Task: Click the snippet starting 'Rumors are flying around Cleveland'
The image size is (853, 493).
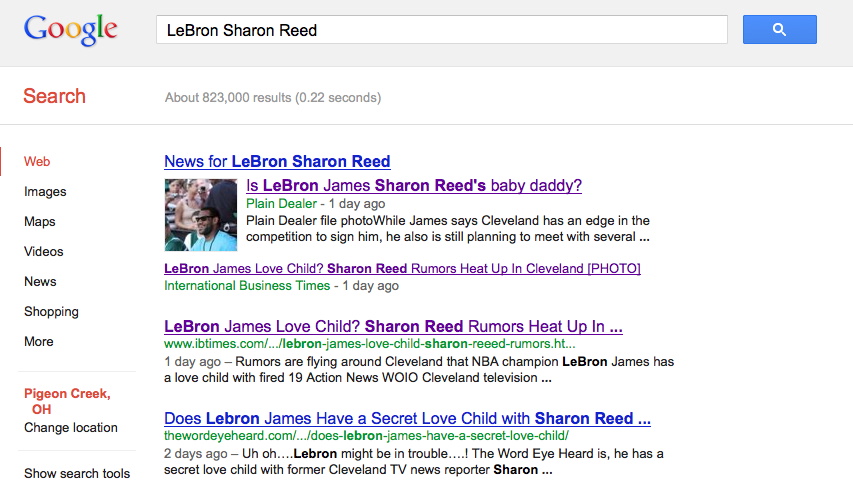Action: click(419, 369)
